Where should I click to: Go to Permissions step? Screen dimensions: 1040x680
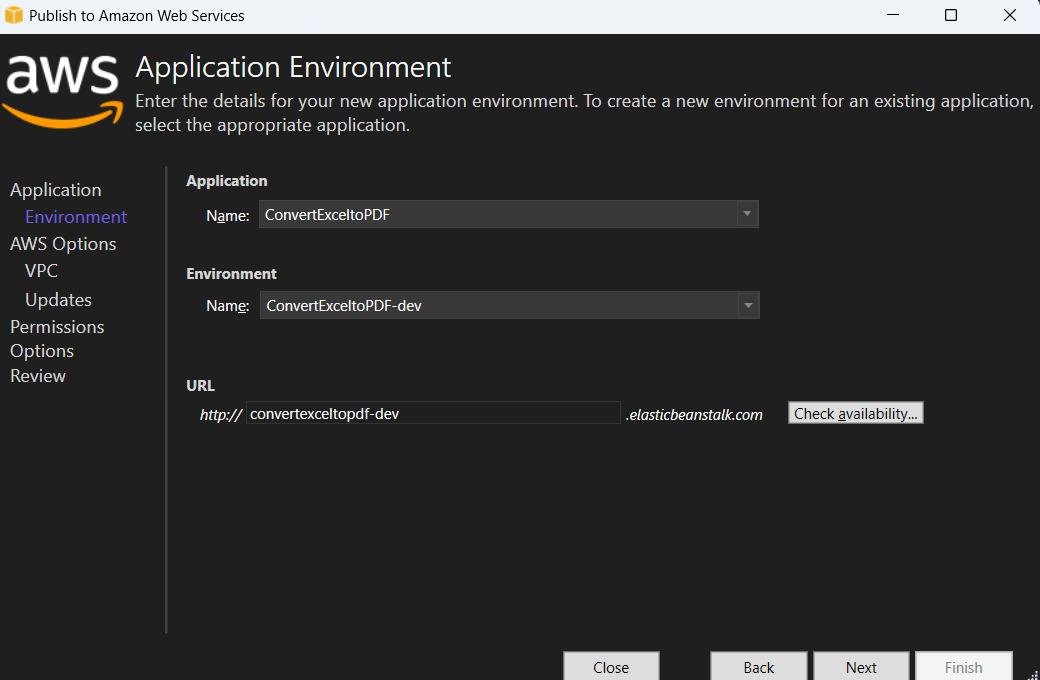pyautogui.click(x=57, y=326)
